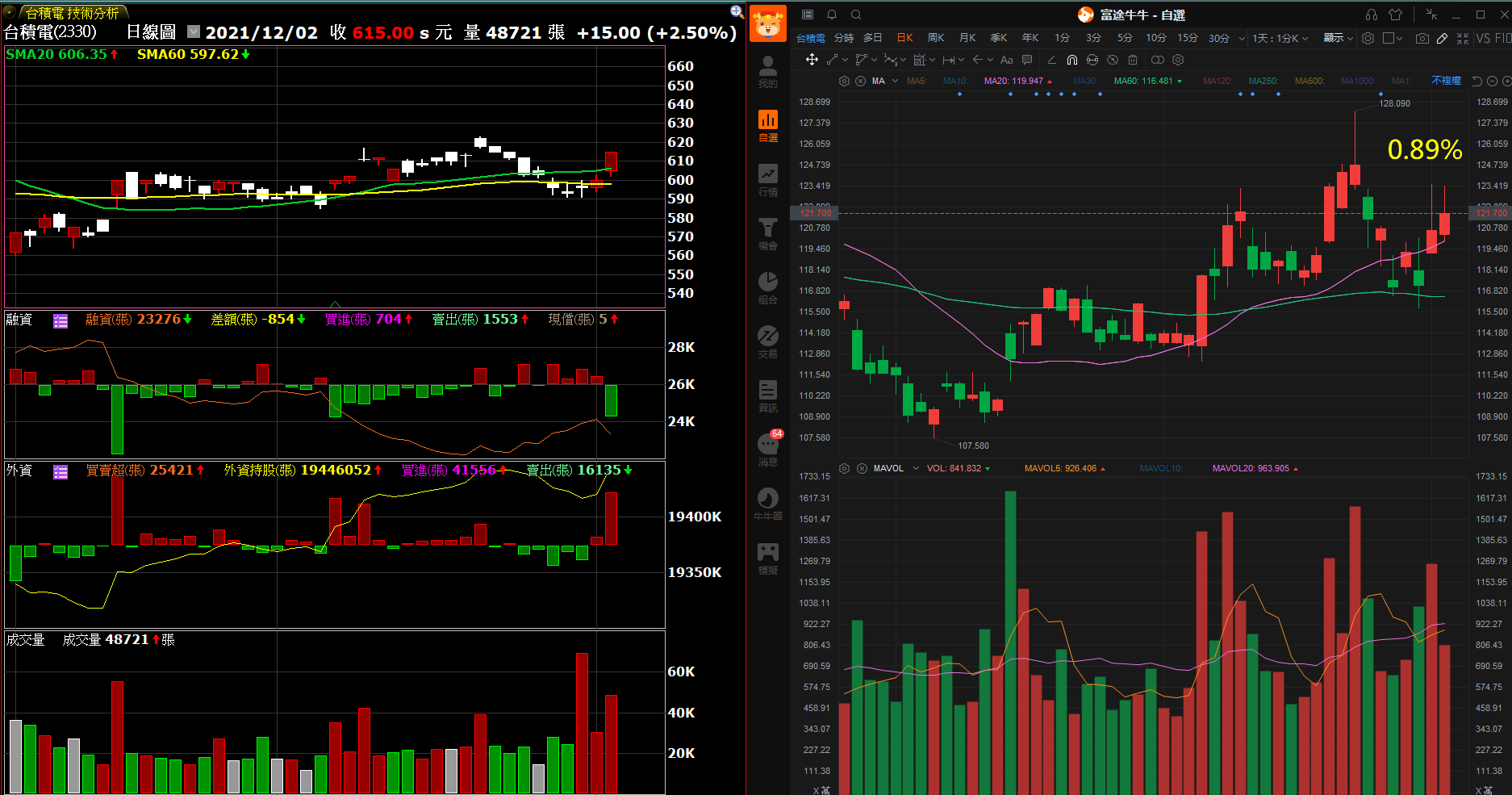Open the sidebar layout panel icon
Image resolution: width=1512 pixels, height=795 pixels.
click(x=808, y=15)
